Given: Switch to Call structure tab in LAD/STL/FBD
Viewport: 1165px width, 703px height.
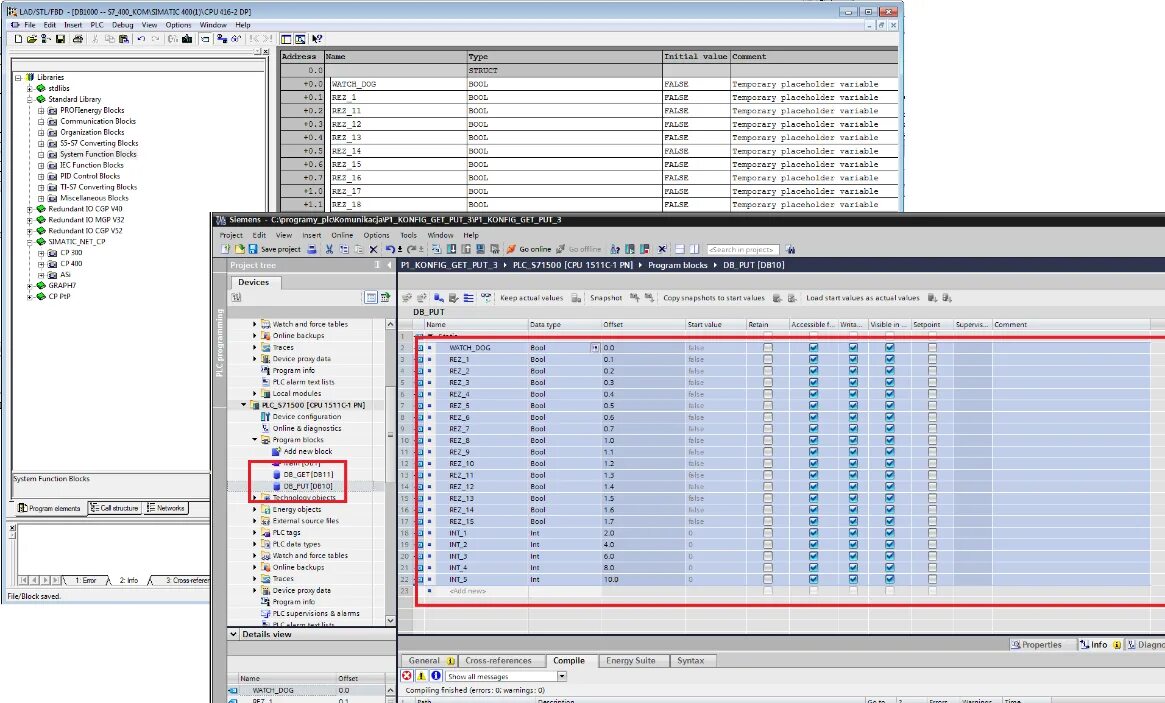Looking at the screenshot, I should click(x=114, y=508).
